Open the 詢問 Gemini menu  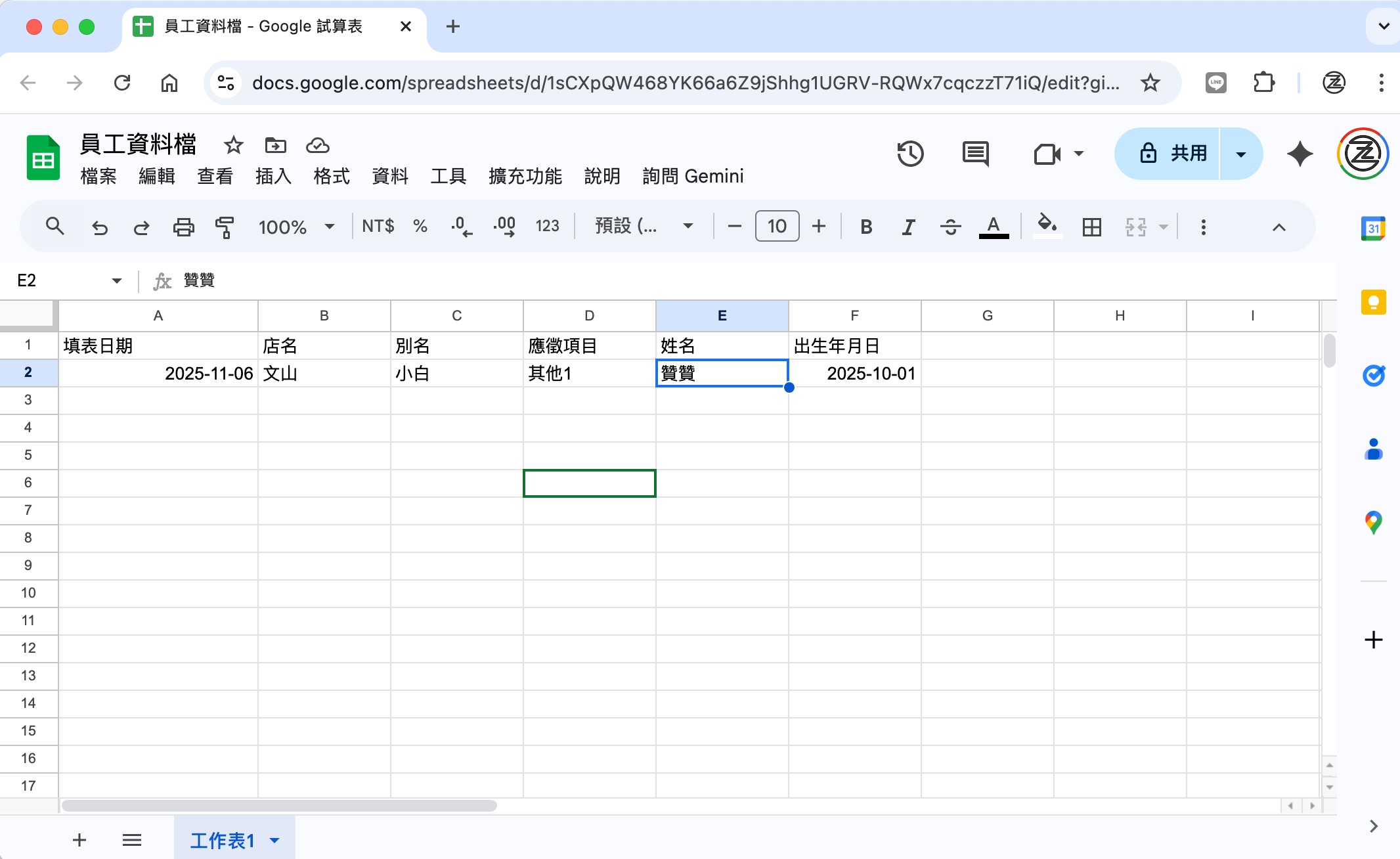coord(693,176)
